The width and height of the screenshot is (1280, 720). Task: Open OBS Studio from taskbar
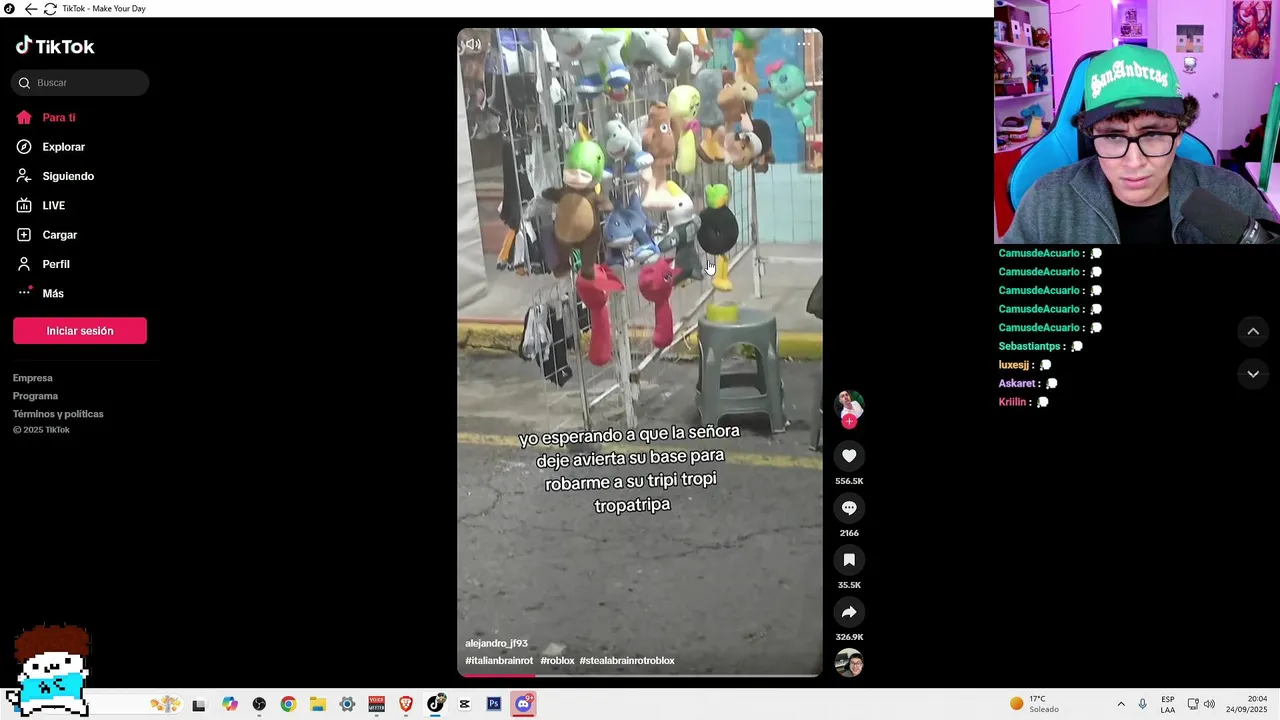[259, 705]
